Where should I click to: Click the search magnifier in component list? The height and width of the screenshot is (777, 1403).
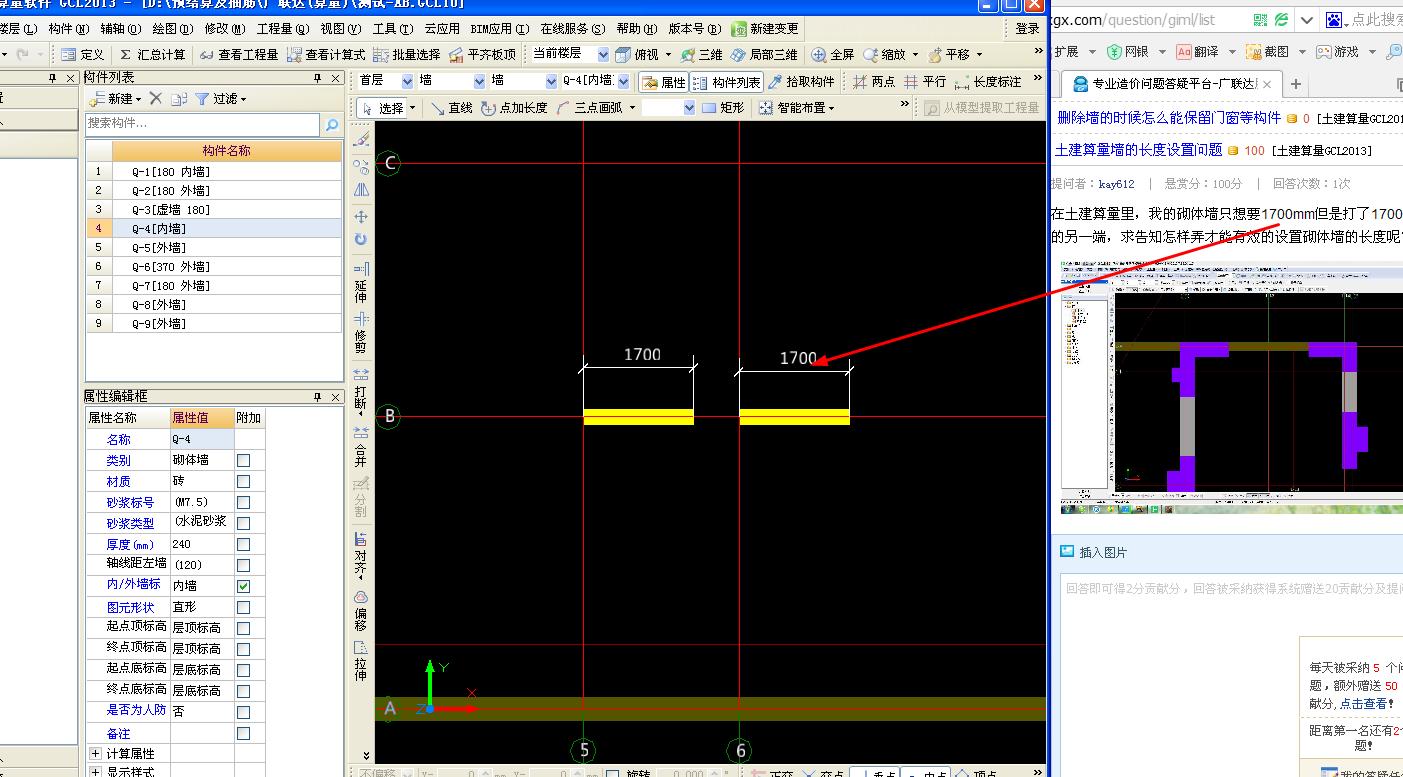pos(332,124)
